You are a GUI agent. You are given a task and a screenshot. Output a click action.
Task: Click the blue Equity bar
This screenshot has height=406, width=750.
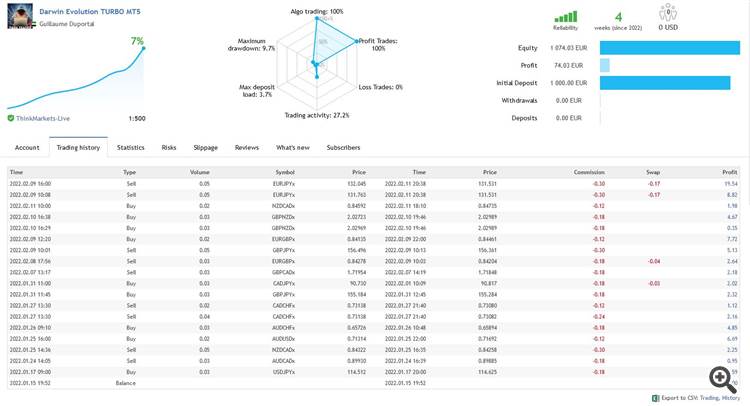[670, 48]
